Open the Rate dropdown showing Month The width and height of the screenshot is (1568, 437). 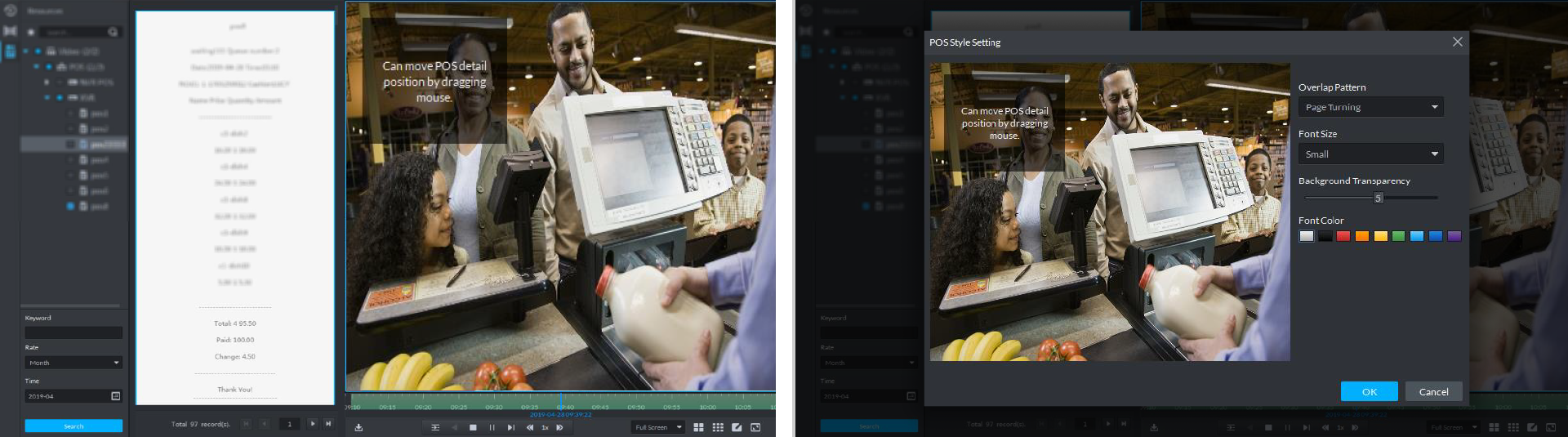click(73, 363)
